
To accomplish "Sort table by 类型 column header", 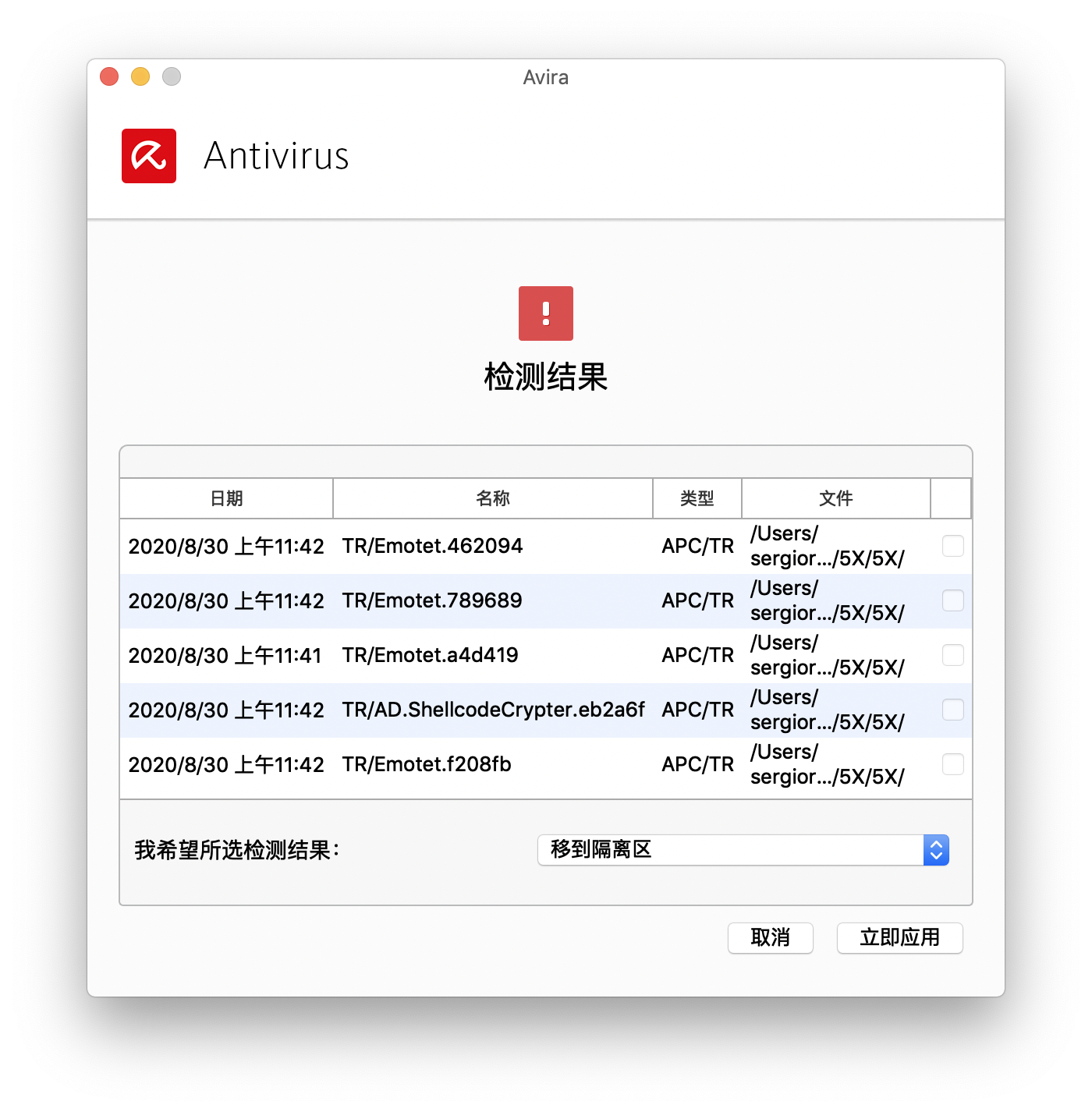I will 697,498.
